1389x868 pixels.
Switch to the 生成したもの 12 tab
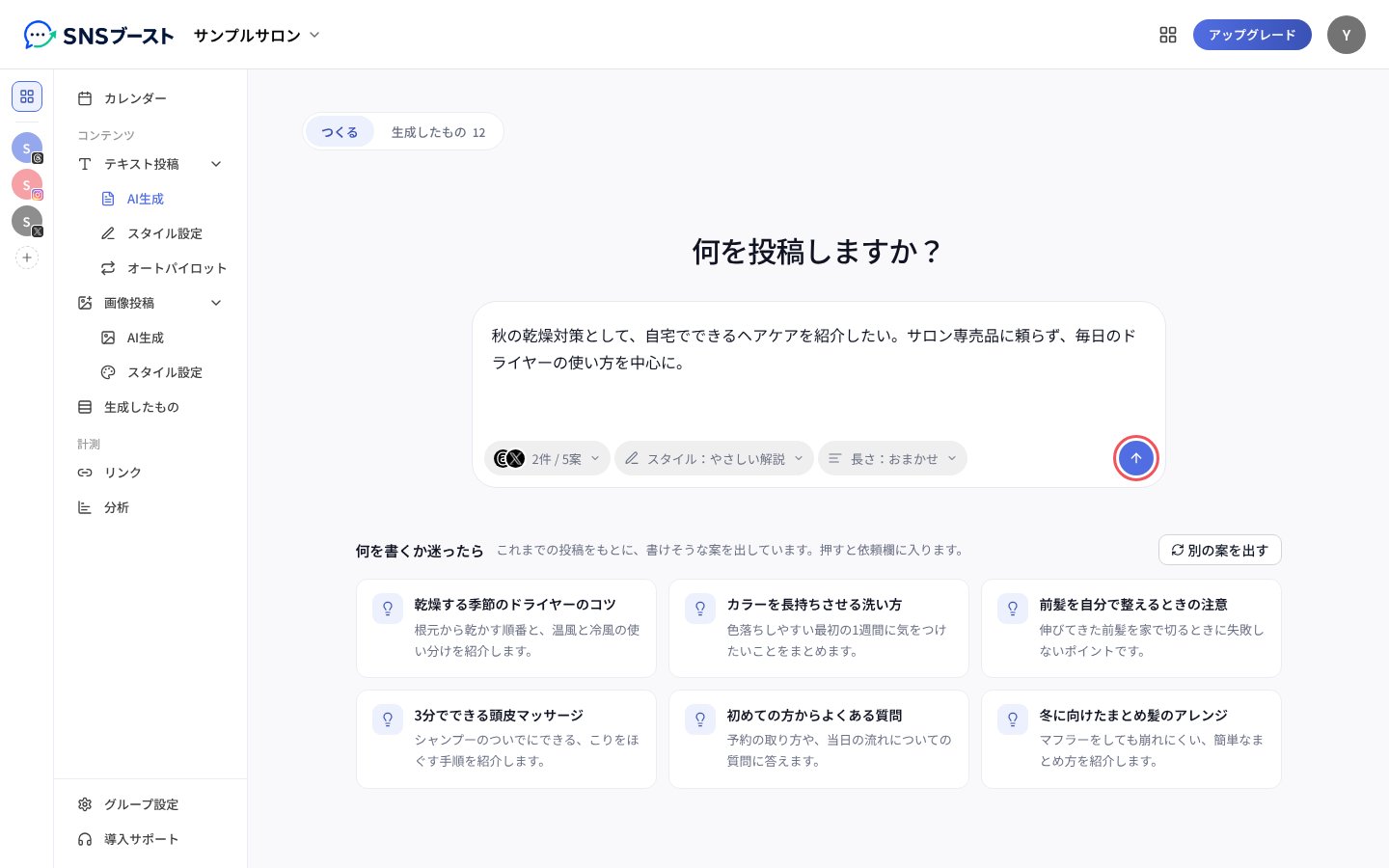438,132
